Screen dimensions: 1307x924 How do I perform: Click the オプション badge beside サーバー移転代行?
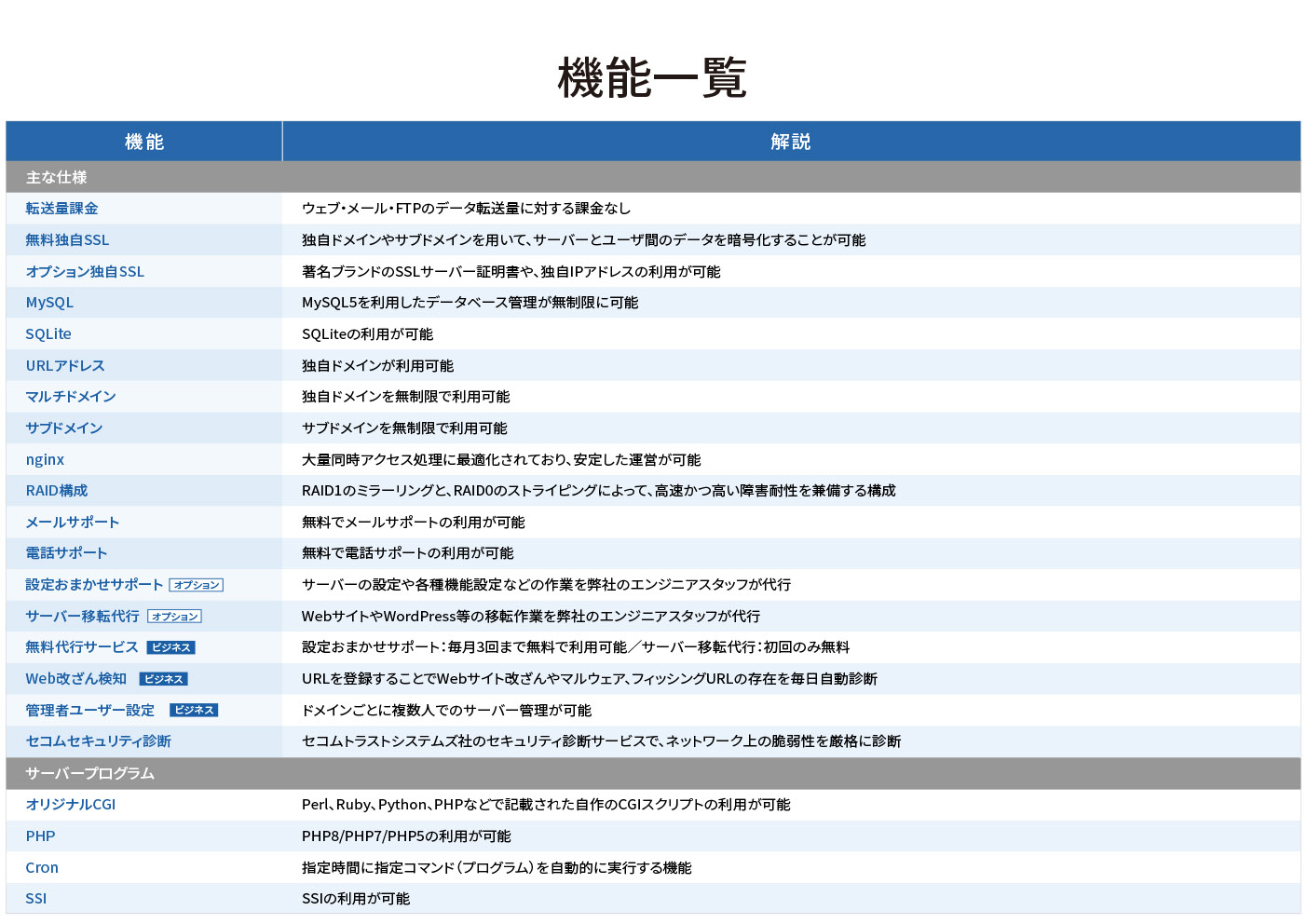point(175,617)
